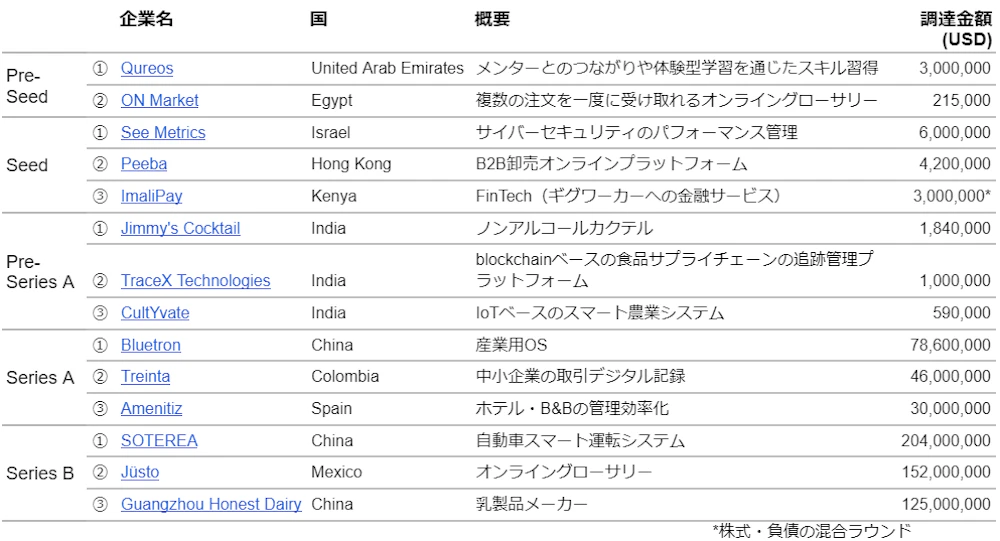Viewport: 1000px width, 541px height.
Task: Open the Jüsto link
Action: 140,473
